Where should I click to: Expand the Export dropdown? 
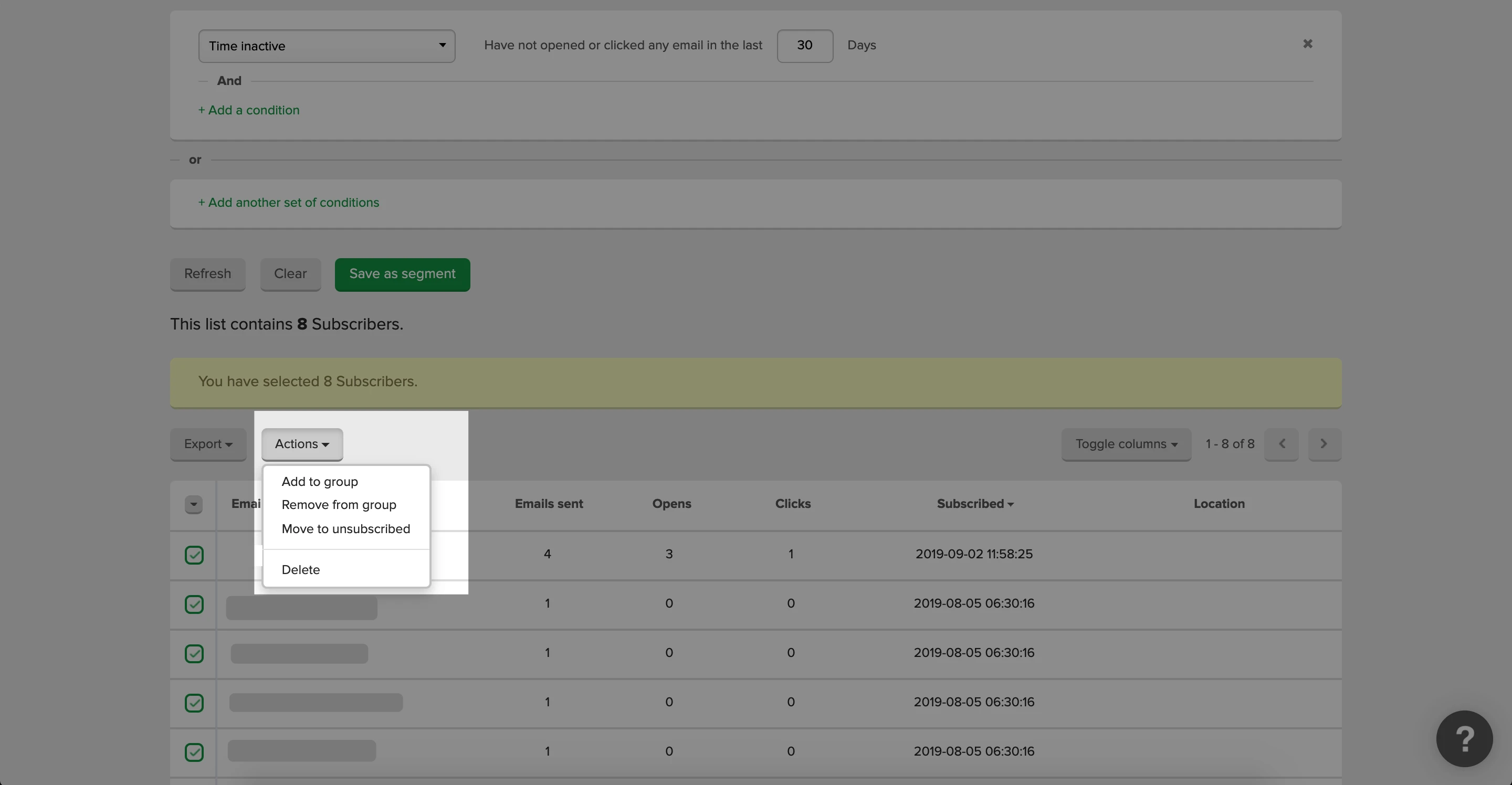(208, 444)
